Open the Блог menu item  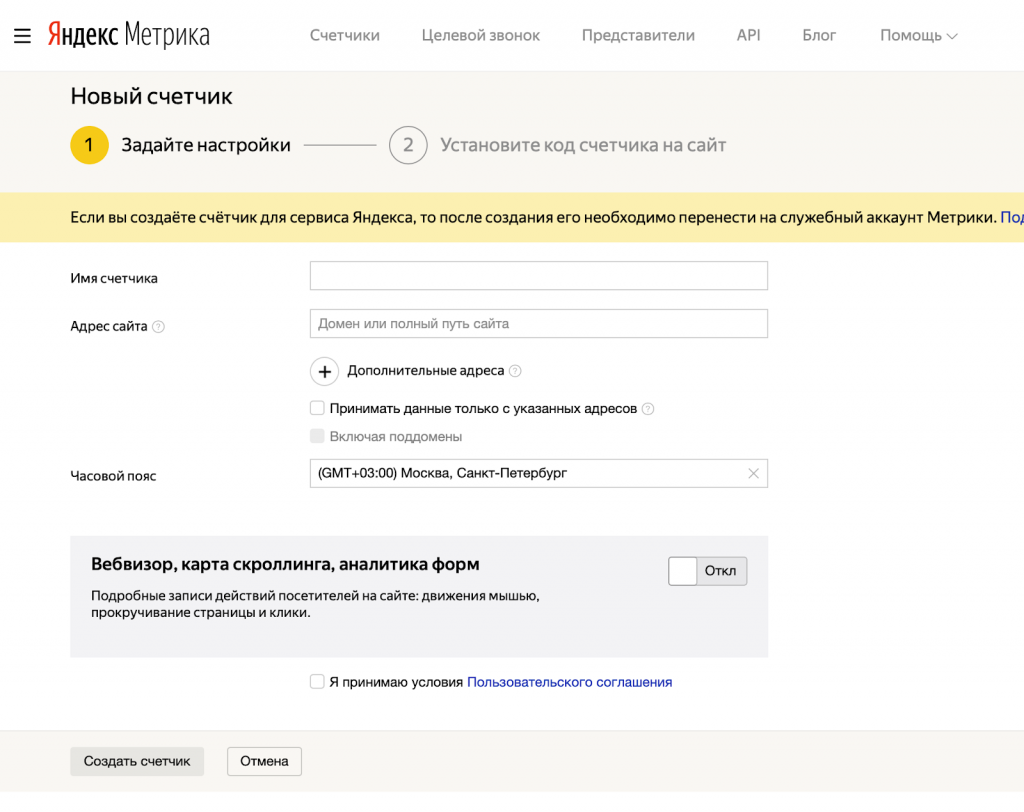pos(819,35)
